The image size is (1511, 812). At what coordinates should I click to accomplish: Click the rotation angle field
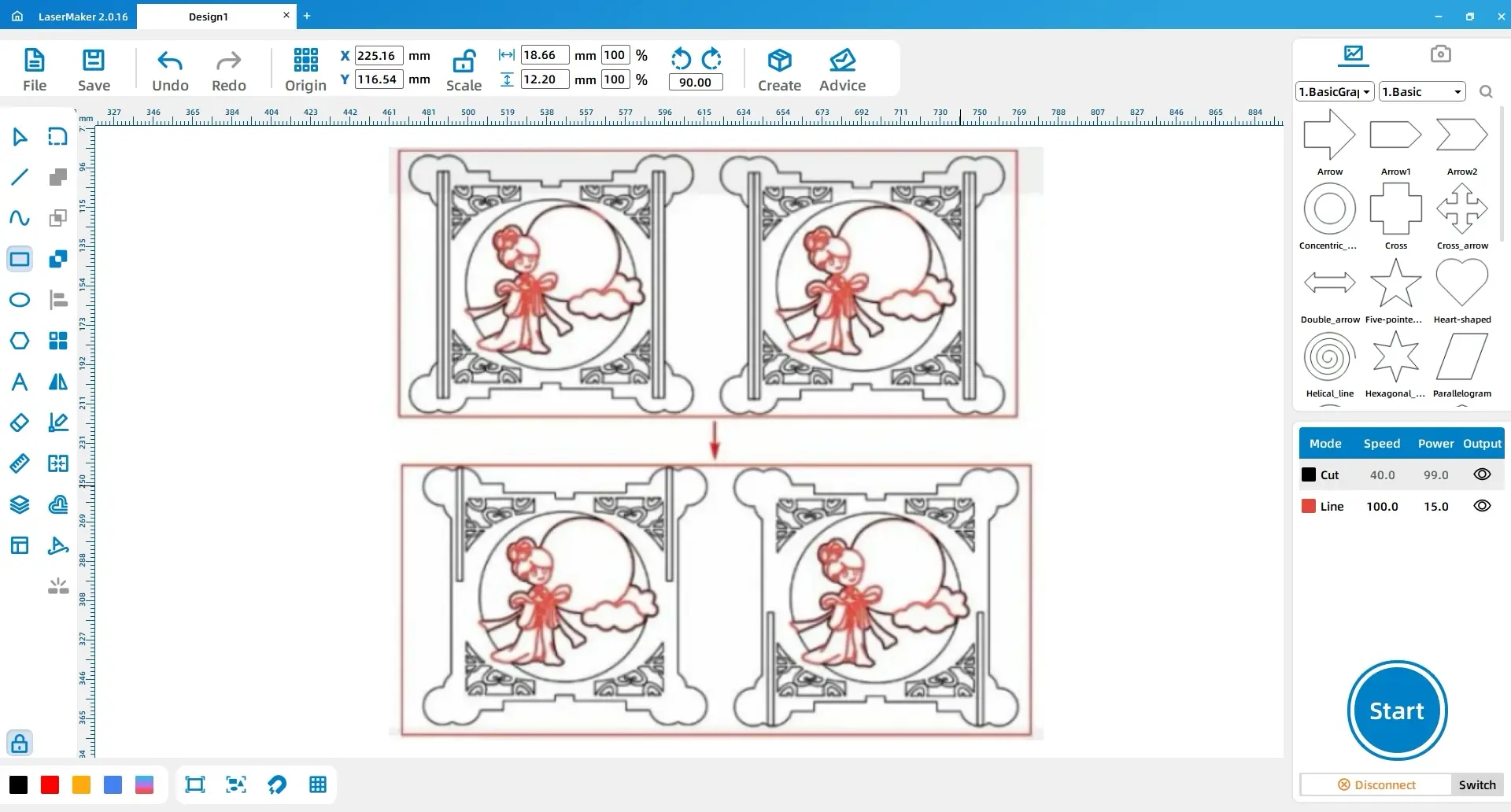tap(696, 82)
